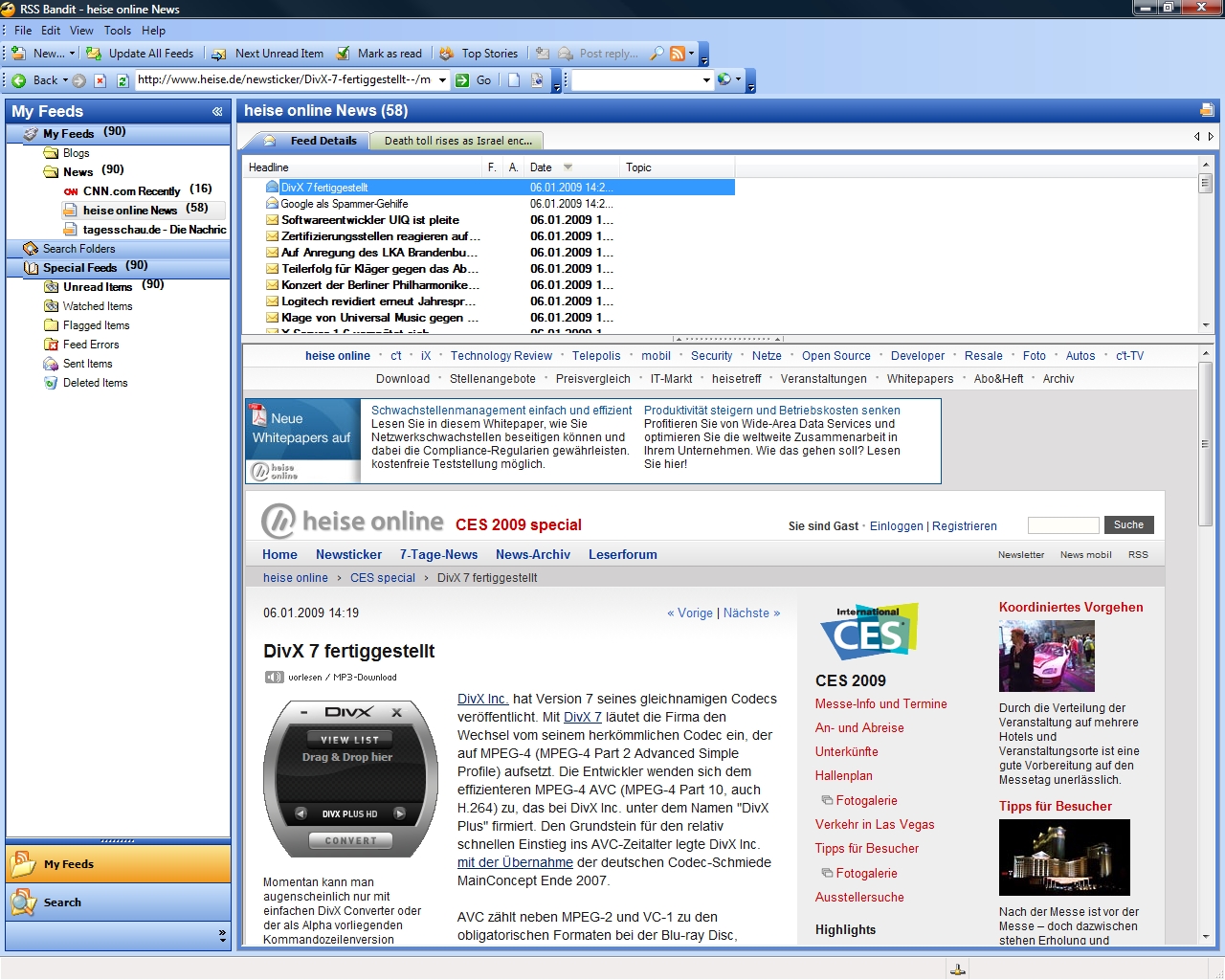Click the speaker vorlesen audio icon
Viewport: 1225px width, 980px height.
[274, 678]
